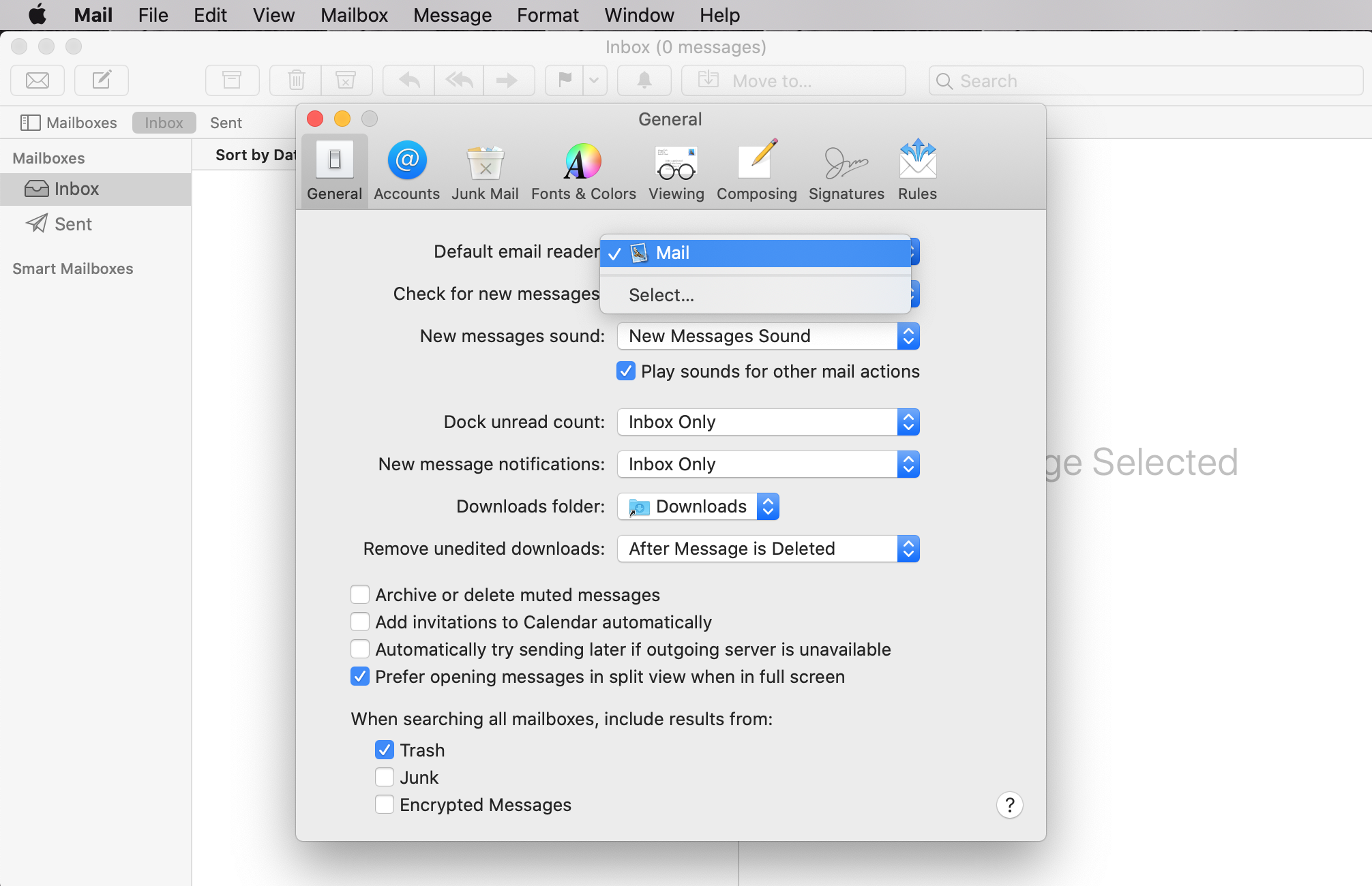The image size is (1372, 886).
Task: Enable Add invitations to Calendar automatically
Action: click(360, 622)
